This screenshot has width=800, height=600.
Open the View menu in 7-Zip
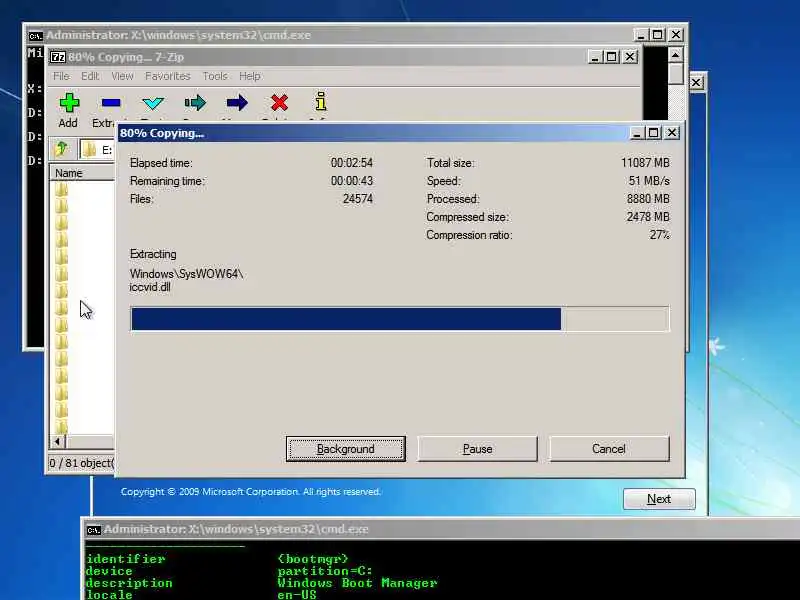(122, 76)
